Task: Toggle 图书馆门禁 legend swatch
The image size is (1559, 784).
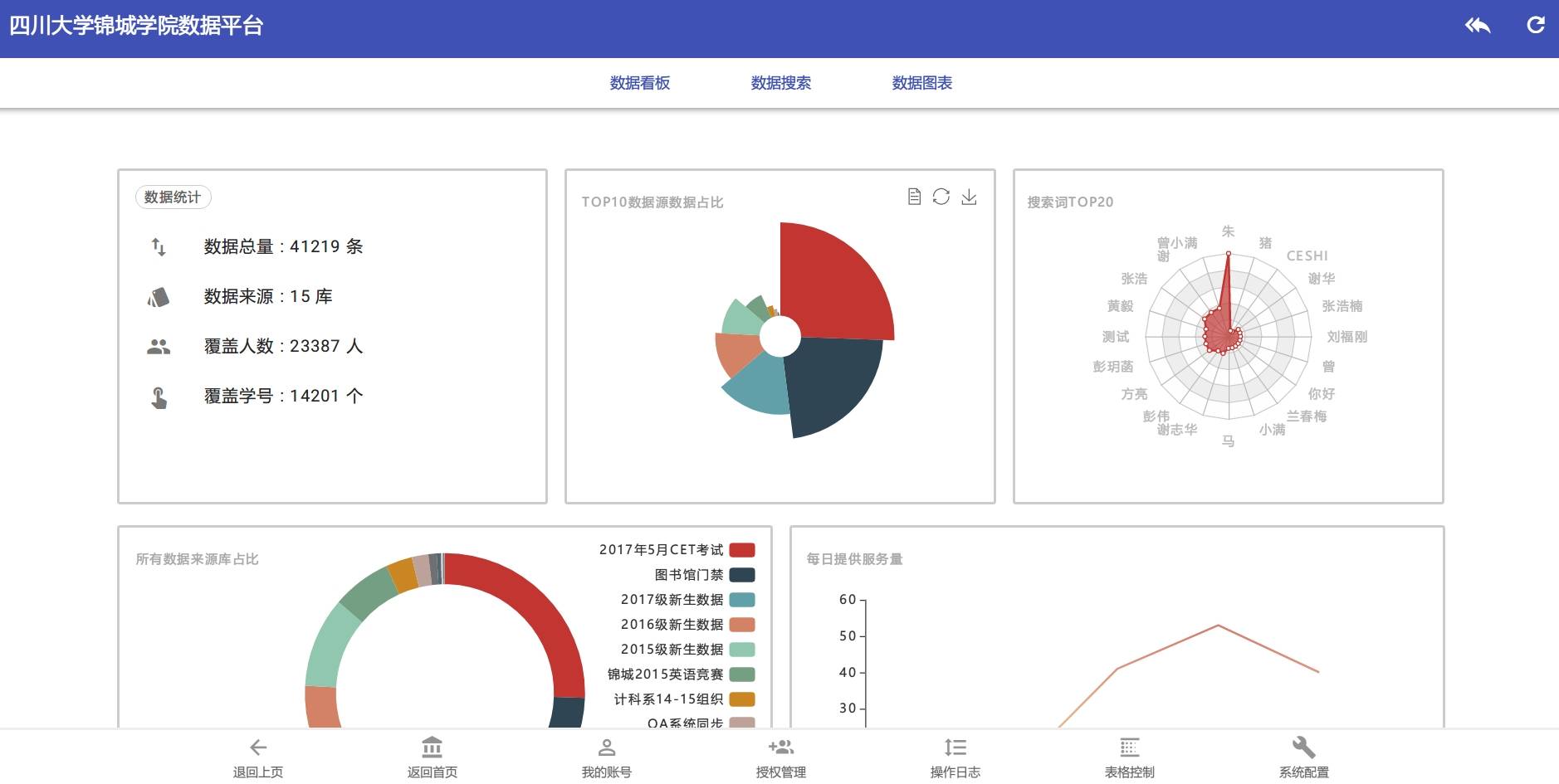Action: pos(742,575)
